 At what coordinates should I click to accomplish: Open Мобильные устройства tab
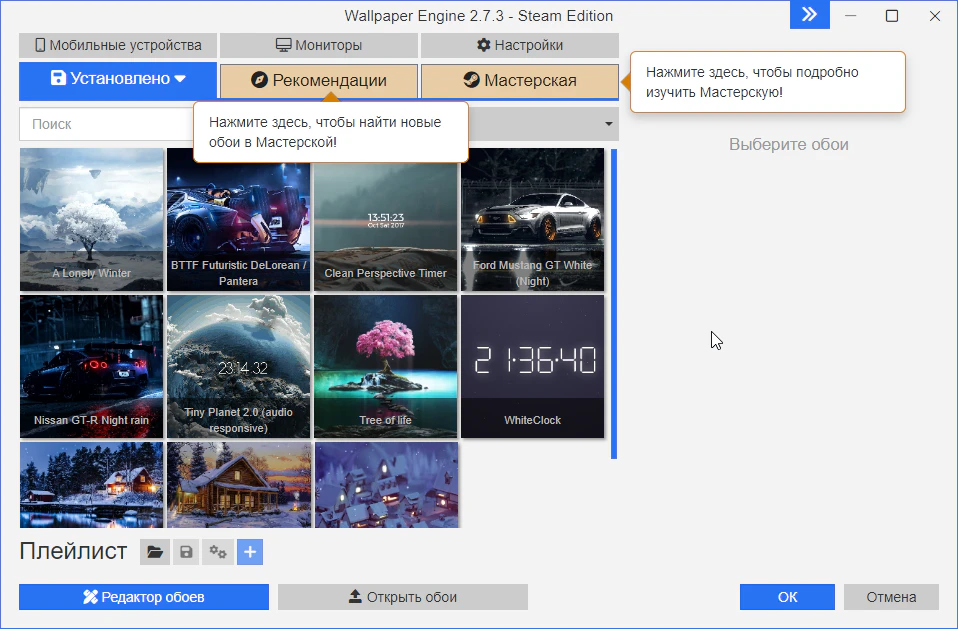[x=118, y=45]
